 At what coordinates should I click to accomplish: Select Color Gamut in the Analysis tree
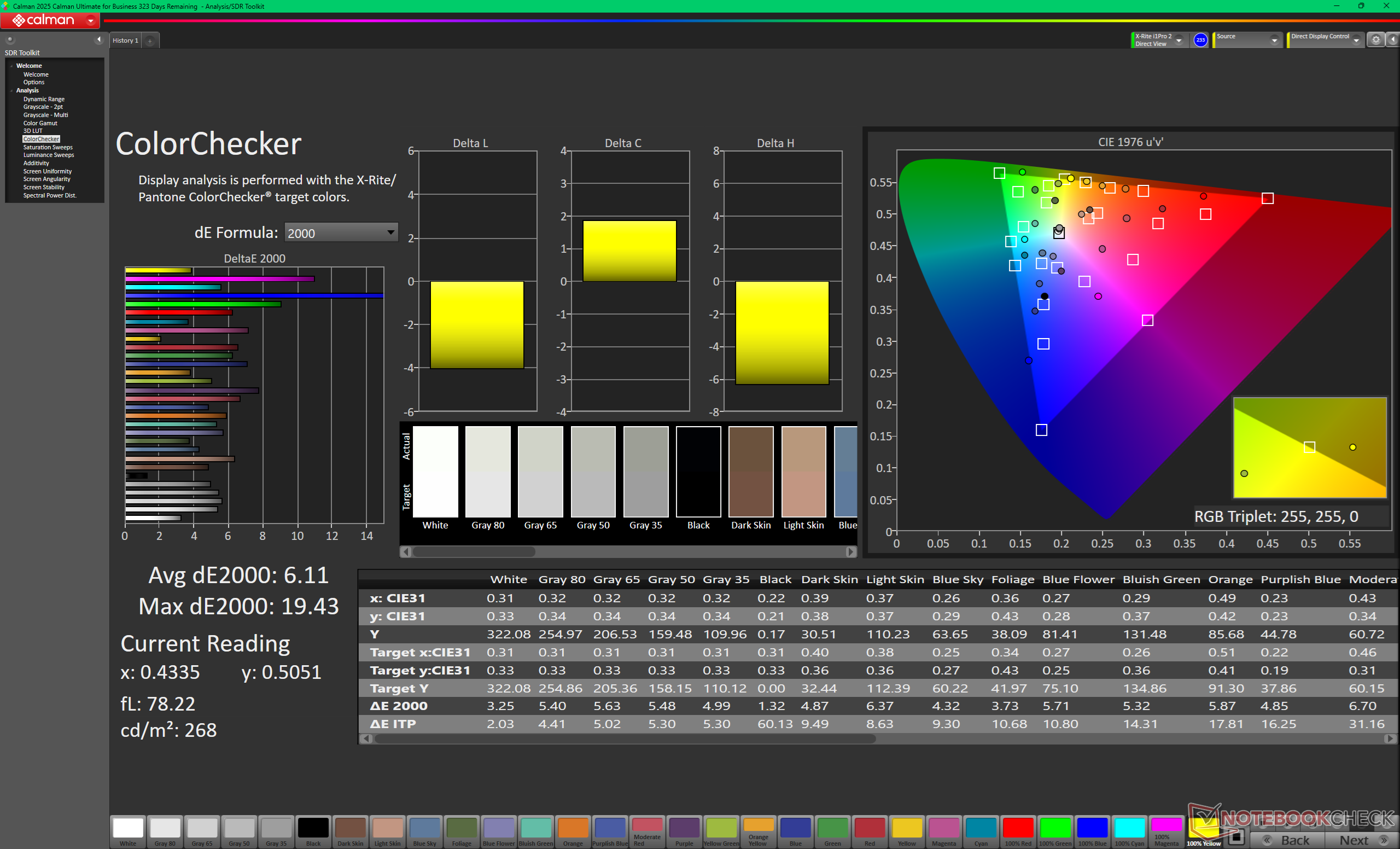40,123
